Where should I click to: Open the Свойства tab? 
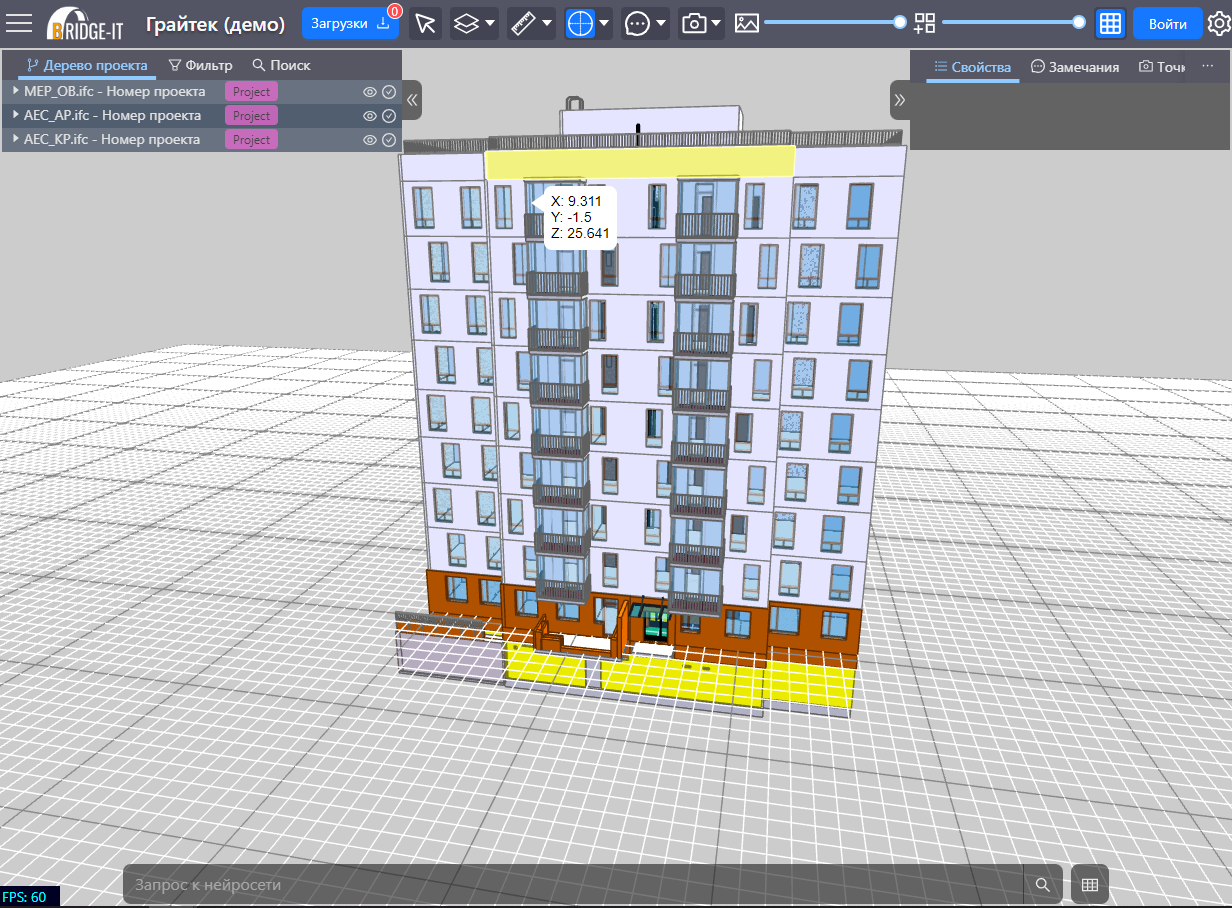(x=973, y=67)
